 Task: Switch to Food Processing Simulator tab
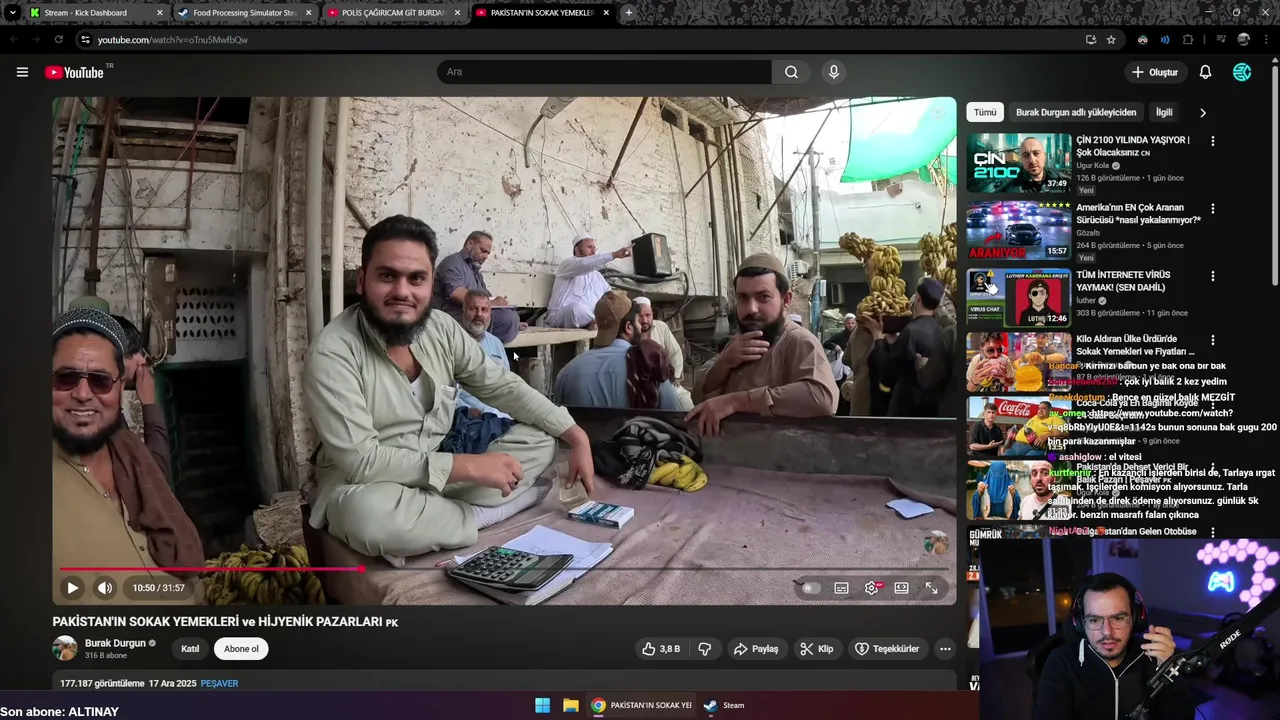pos(245,13)
